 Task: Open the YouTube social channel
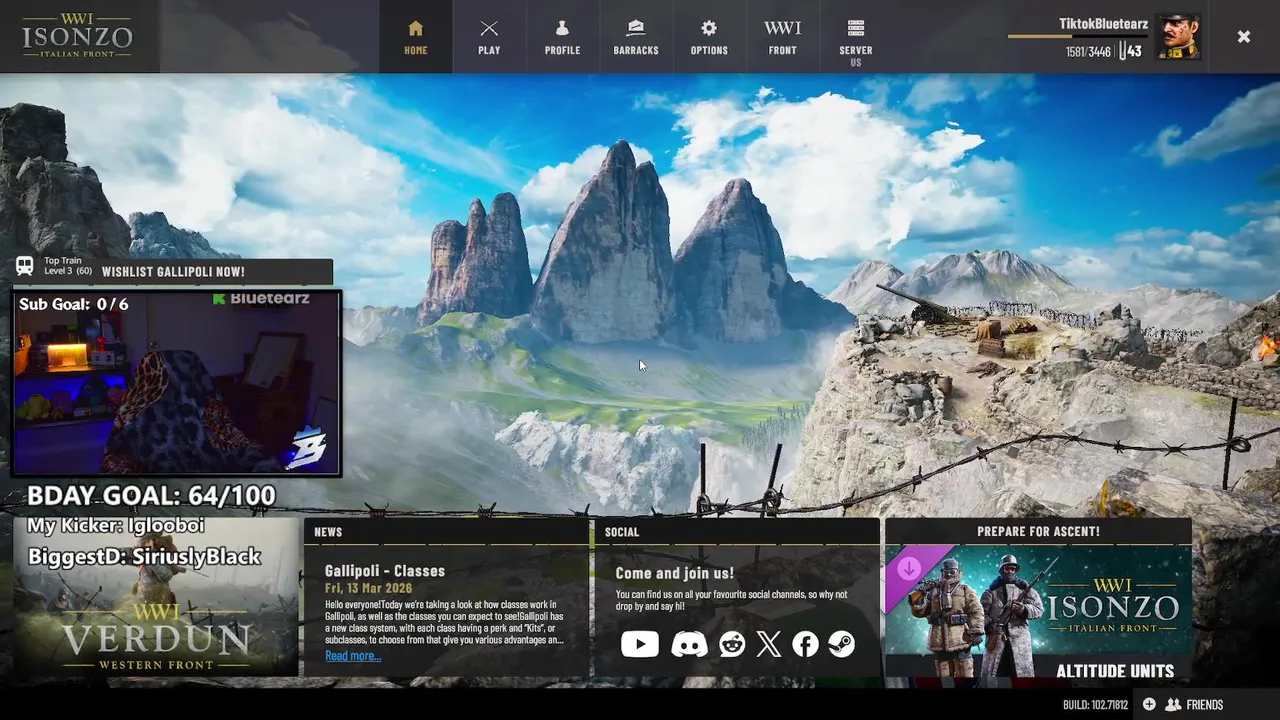click(640, 644)
